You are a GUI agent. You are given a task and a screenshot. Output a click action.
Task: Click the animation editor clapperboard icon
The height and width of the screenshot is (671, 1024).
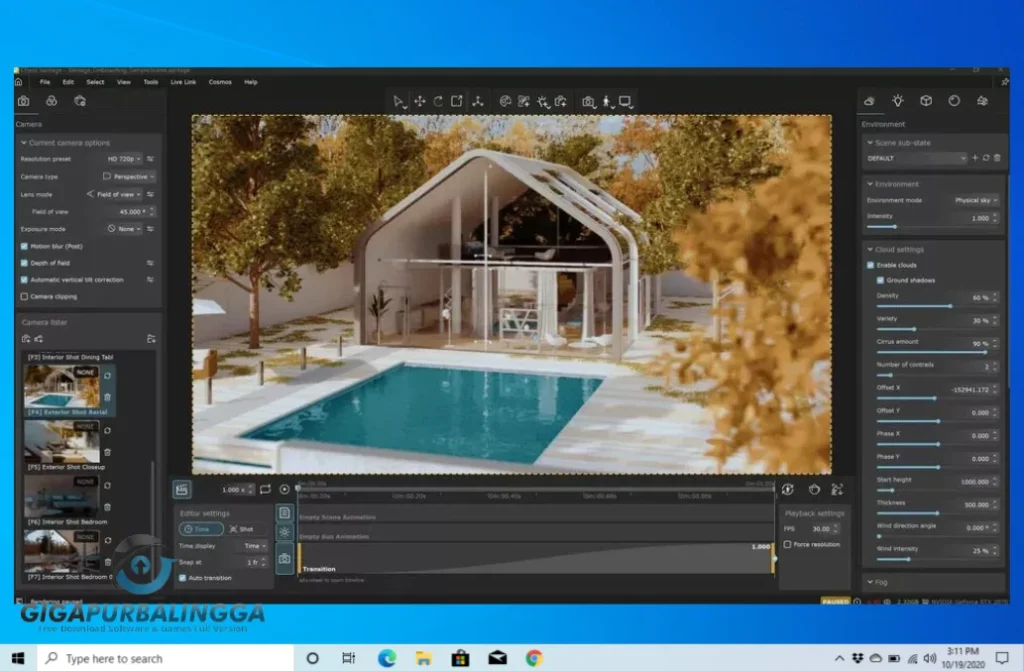coord(182,489)
